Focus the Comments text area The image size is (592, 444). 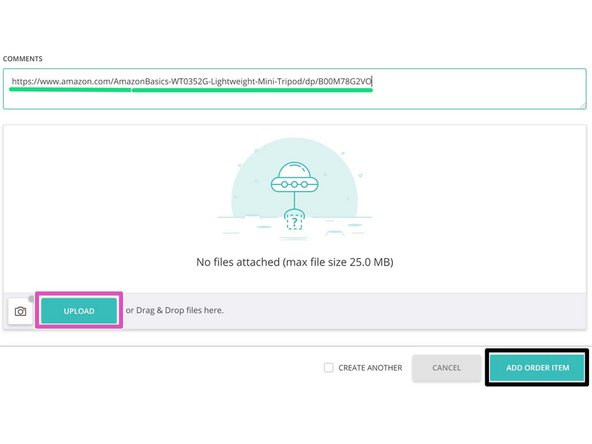[x=294, y=89]
